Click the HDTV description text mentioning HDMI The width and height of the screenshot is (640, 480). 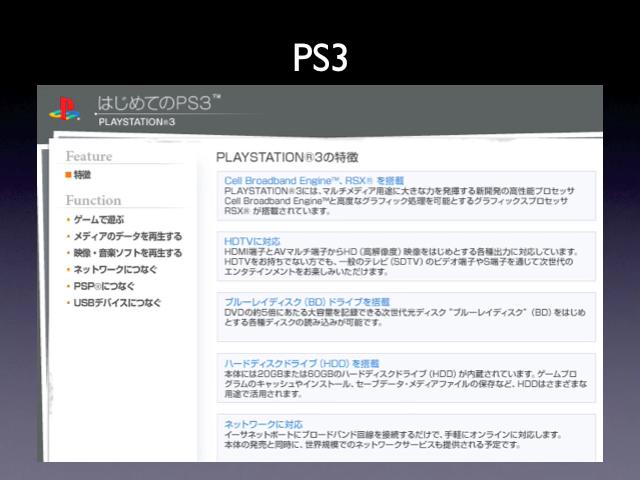(401, 262)
